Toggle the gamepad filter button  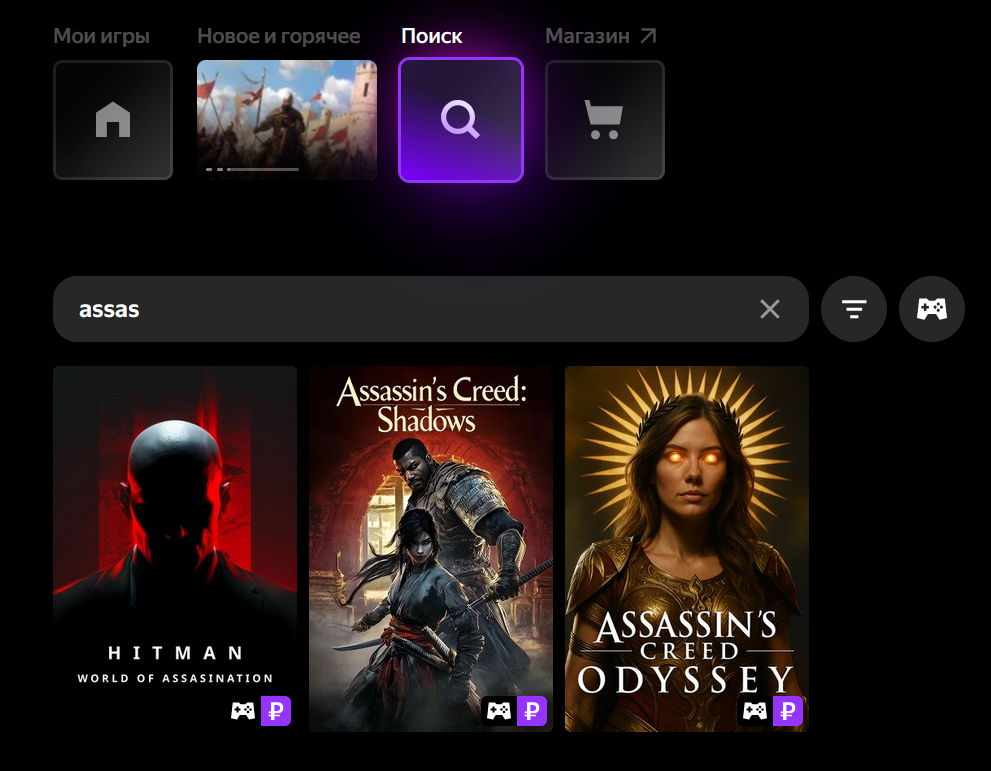click(x=932, y=309)
